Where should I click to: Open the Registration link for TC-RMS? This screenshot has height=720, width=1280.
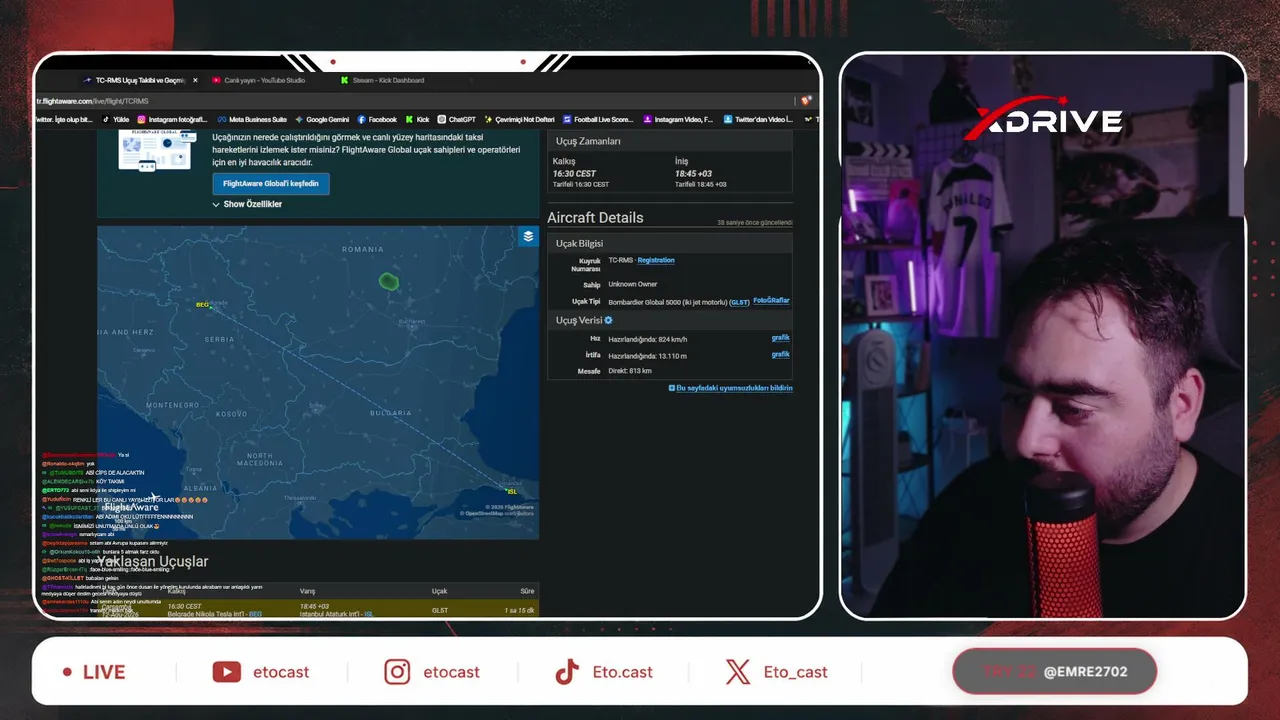pos(656,260)
